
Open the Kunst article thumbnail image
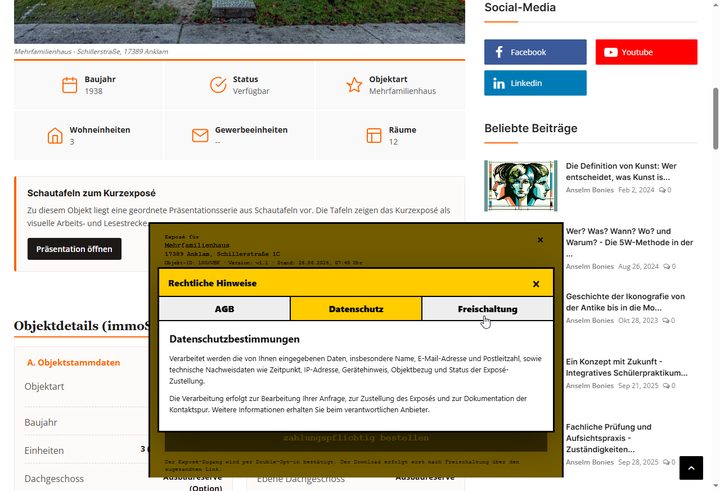(x=521, y=186)
